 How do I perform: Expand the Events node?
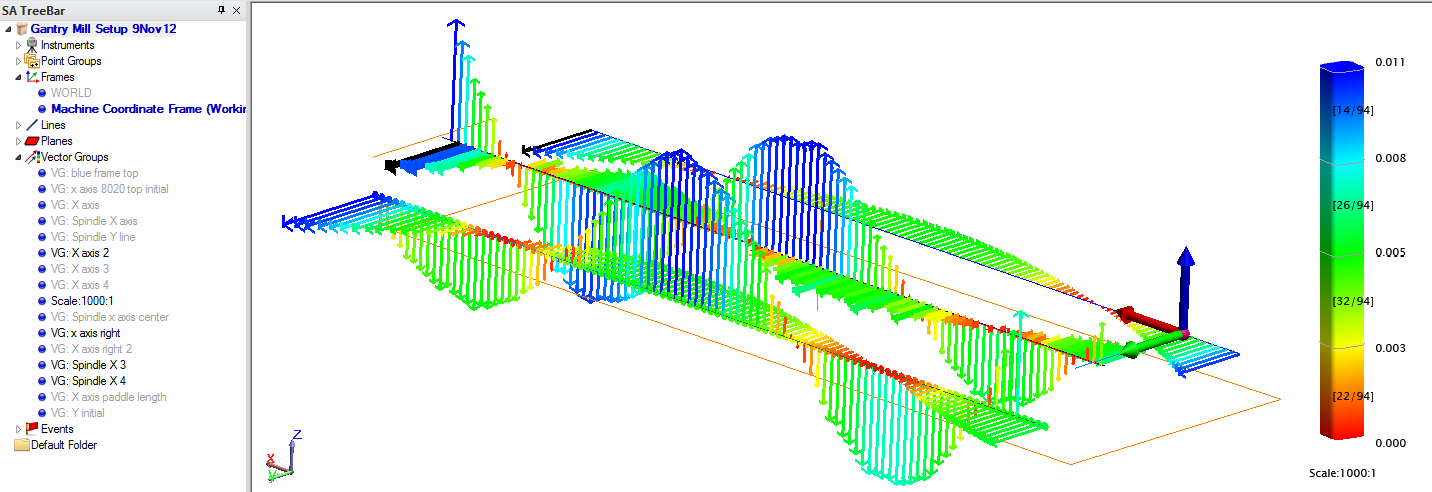19,429
